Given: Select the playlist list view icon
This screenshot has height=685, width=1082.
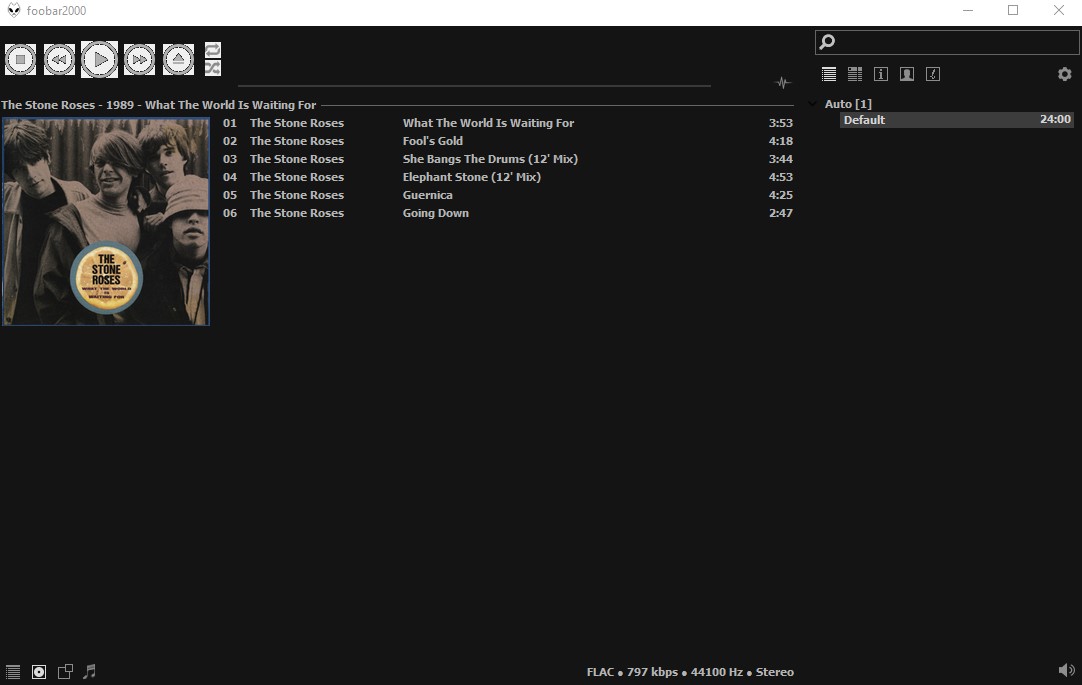Looking at the screenshot, I should [829, 74].
